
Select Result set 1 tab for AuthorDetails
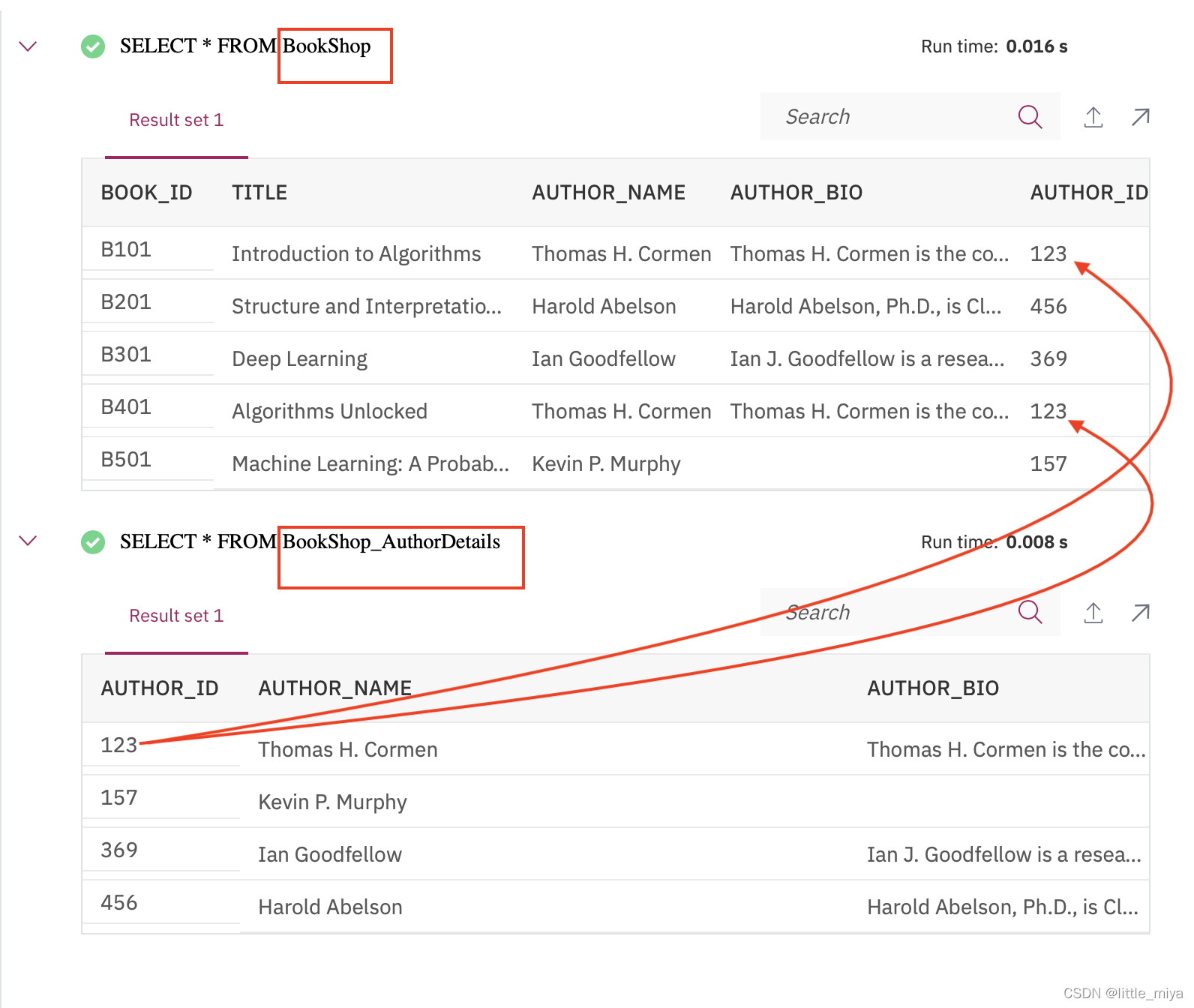[176, 616]
